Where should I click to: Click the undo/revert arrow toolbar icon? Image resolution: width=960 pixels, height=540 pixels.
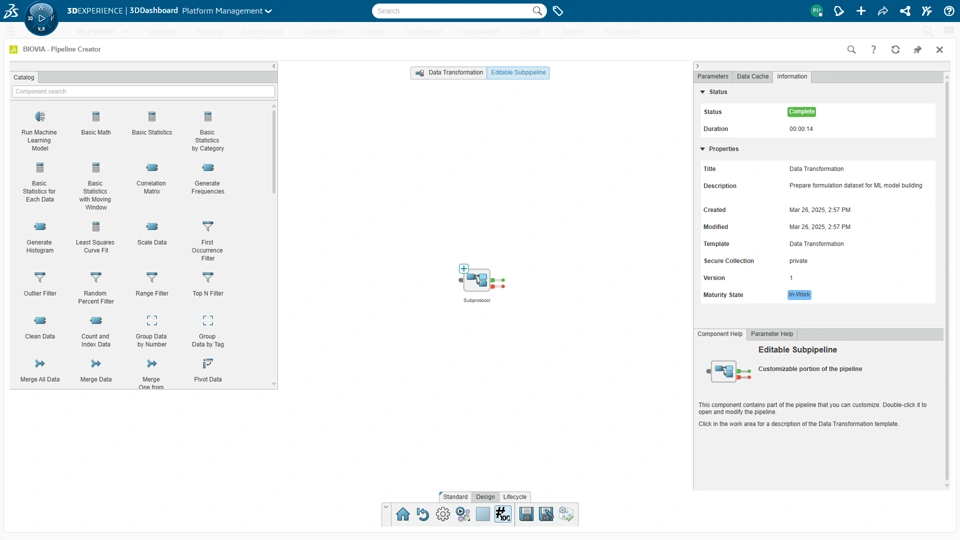(422, 514)
